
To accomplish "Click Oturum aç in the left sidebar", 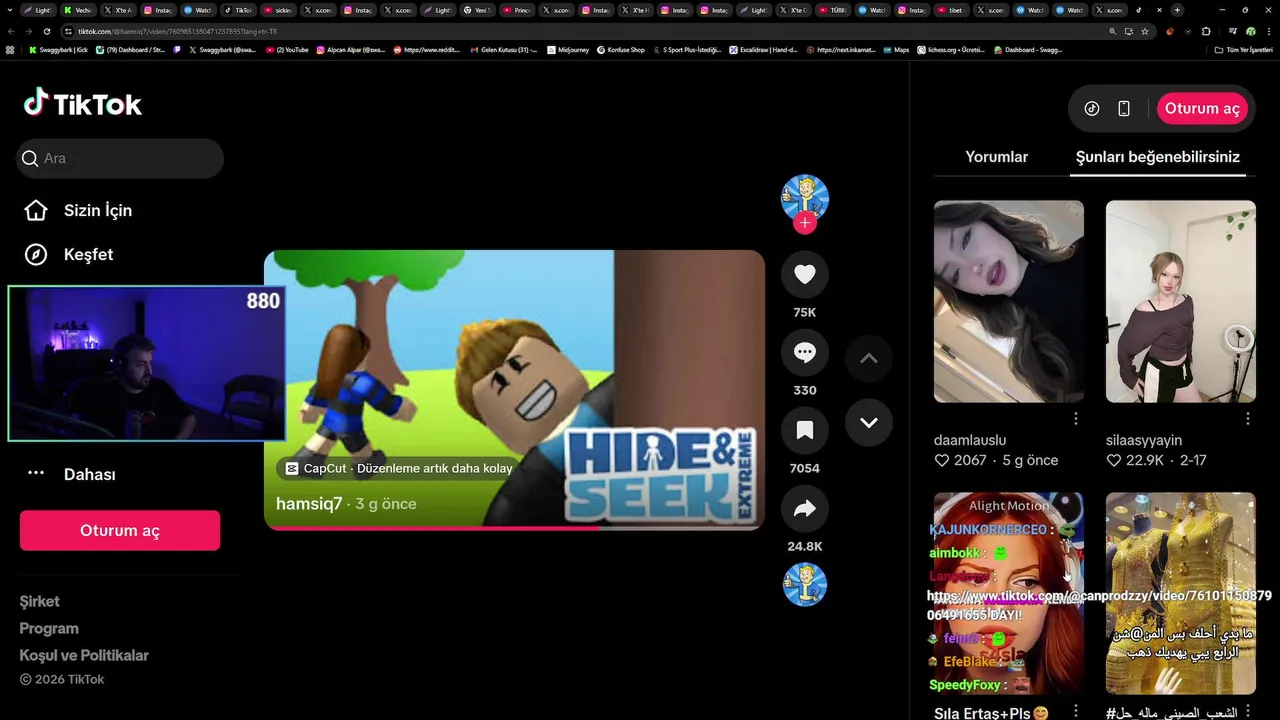I will (120, 530).
